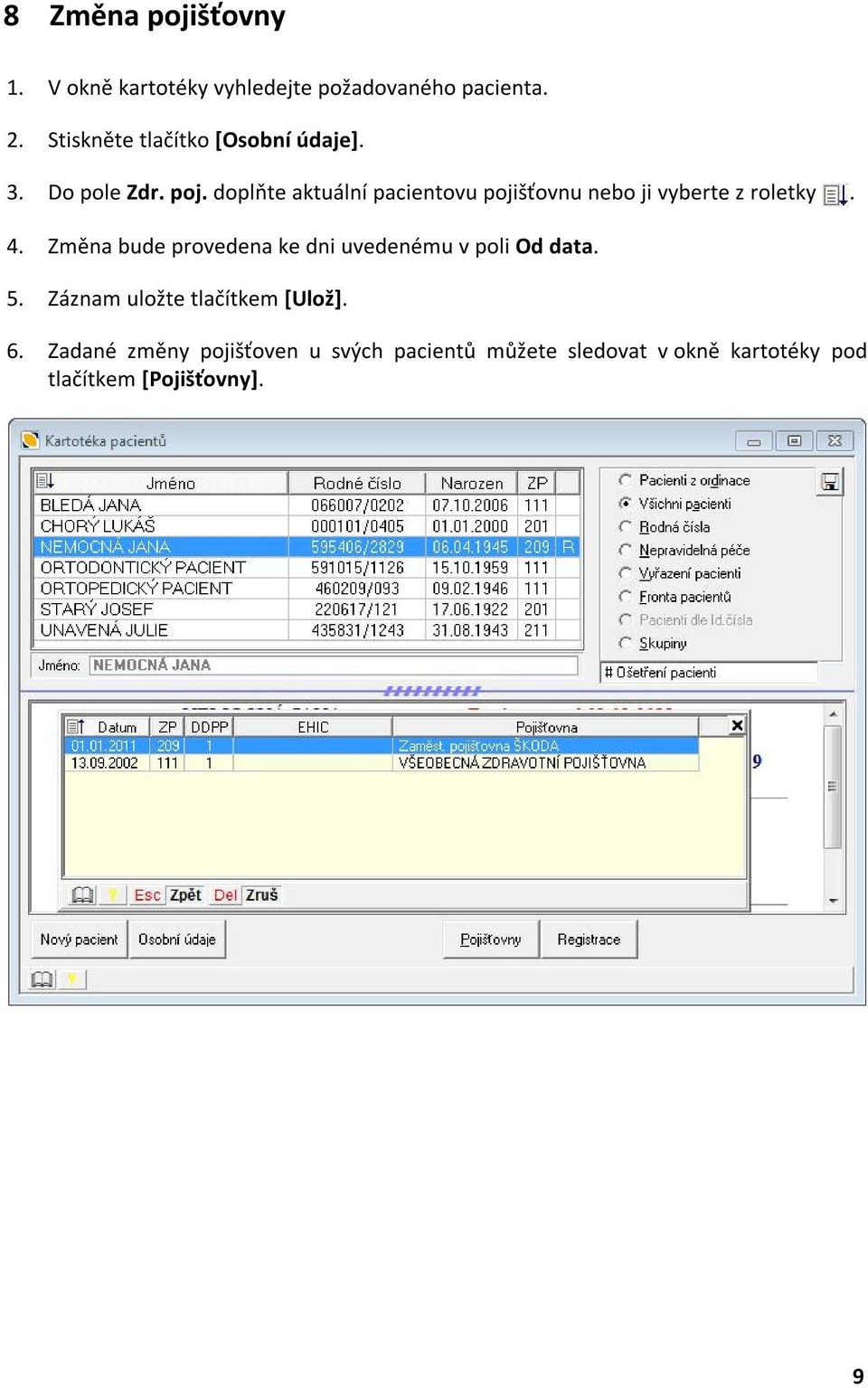
Task: Maximize the Kartotéka pacientů window
Action: click(x=794, y=440)
